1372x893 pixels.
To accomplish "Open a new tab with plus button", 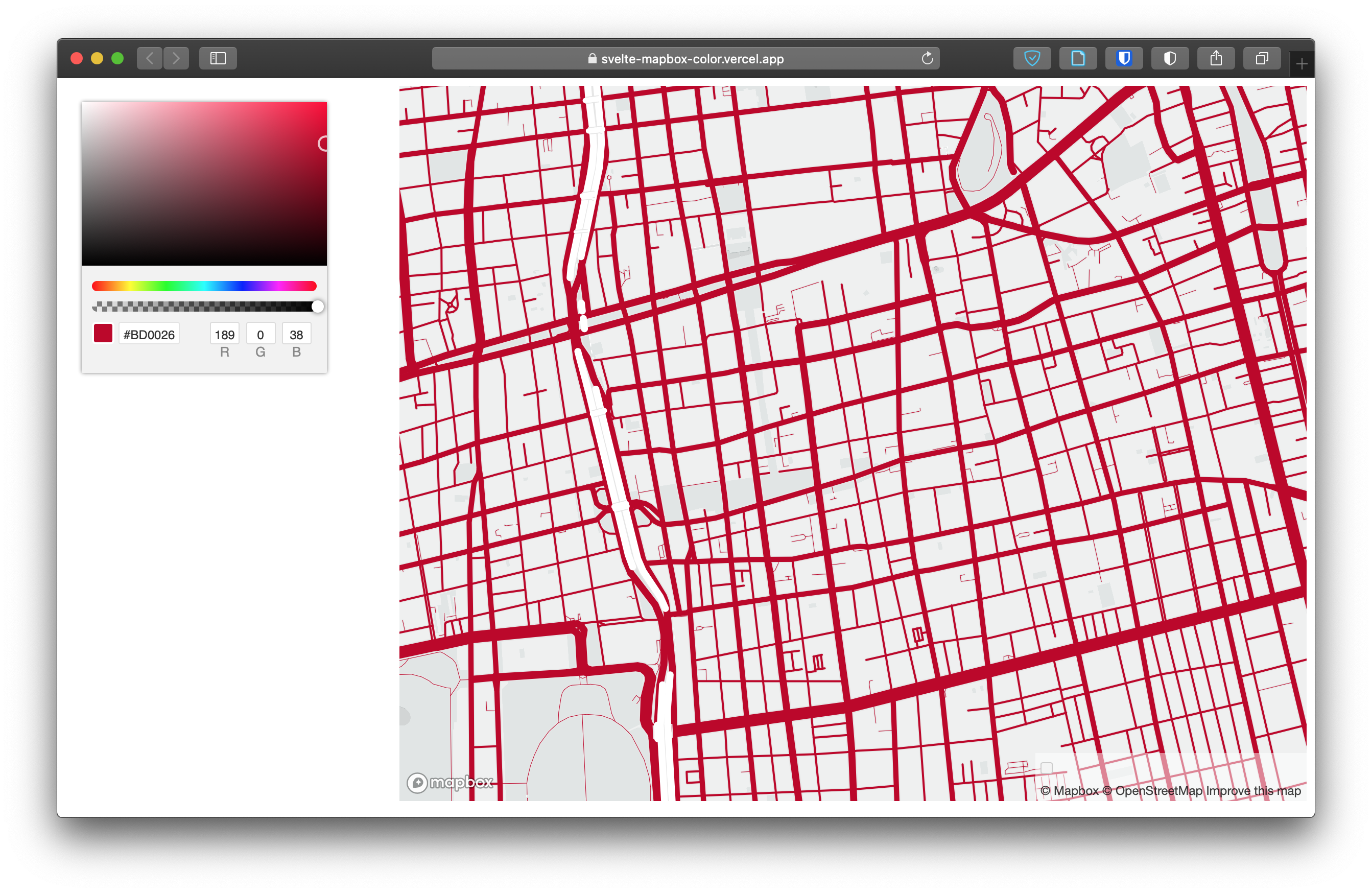I will 1302,64.
